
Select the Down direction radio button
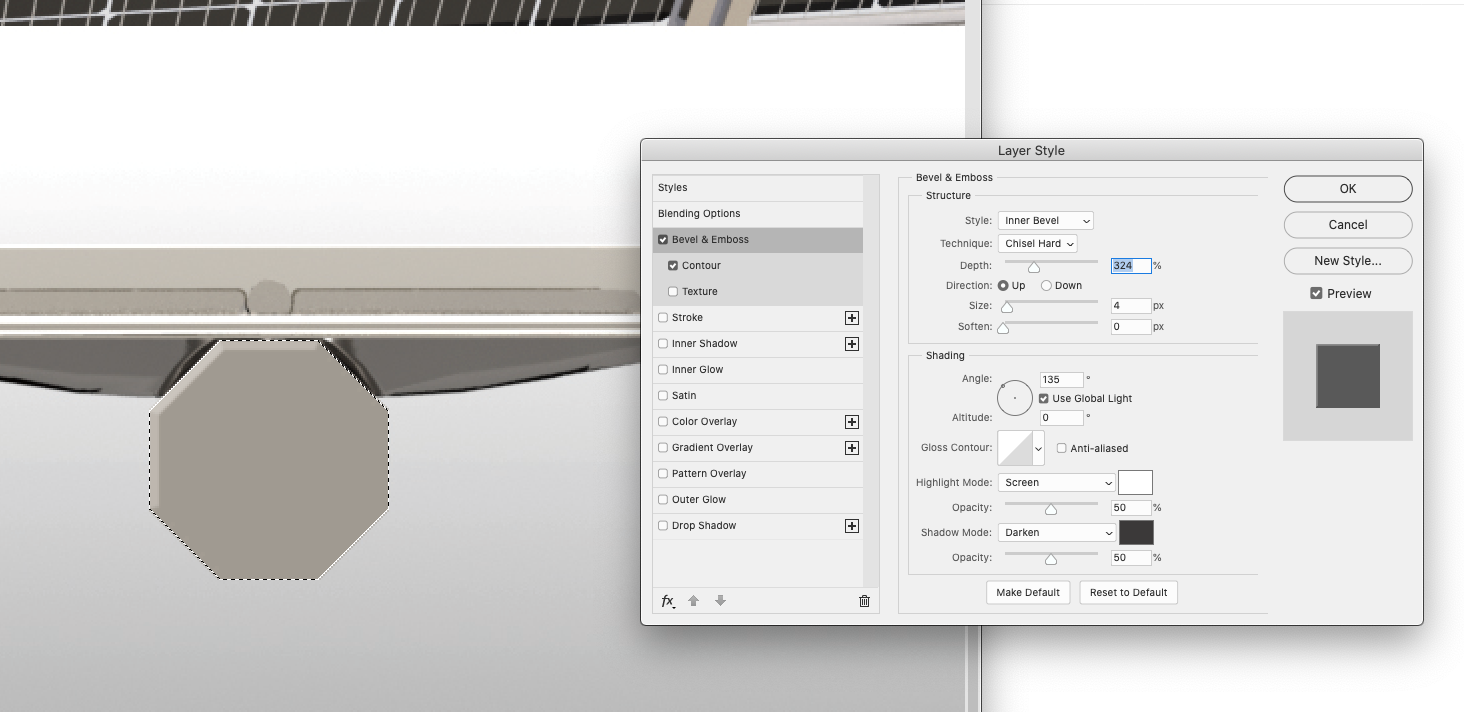pyautogui.click(x=1044, y=285)
